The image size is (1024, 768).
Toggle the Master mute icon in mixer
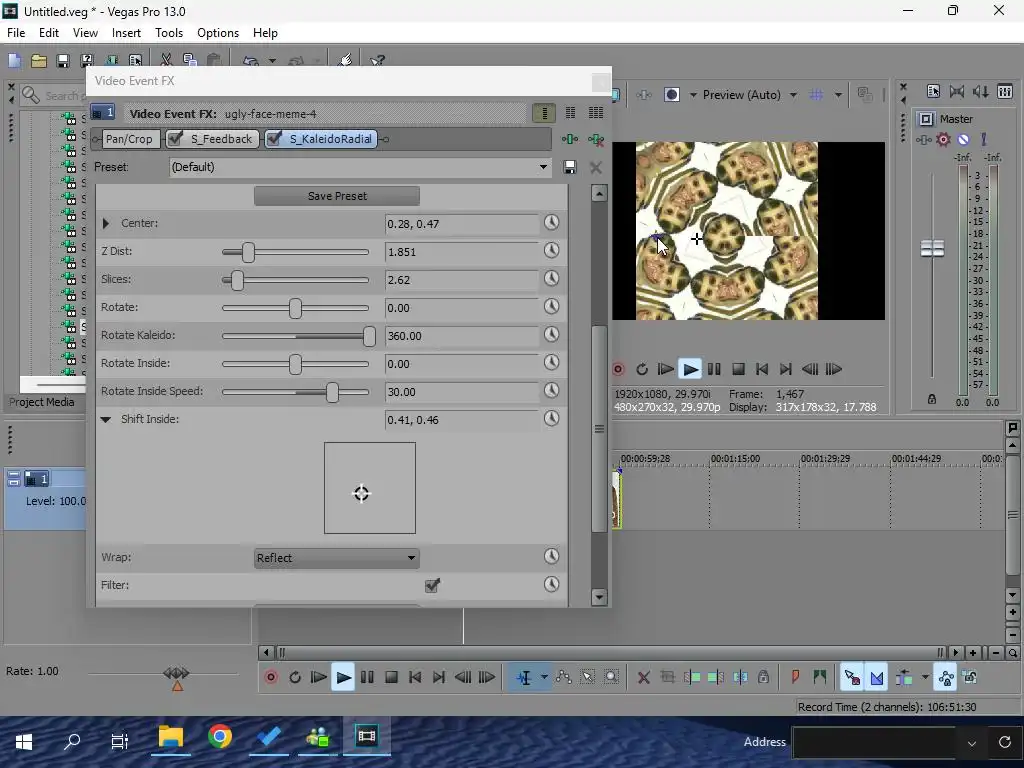[963, 140]
